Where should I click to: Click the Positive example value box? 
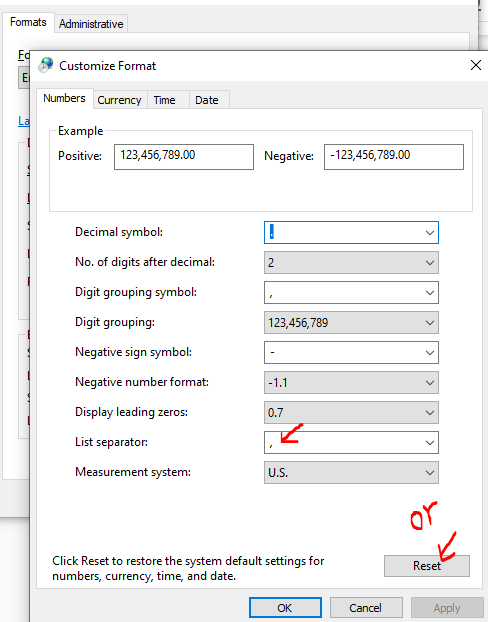pyautogui.click(x=184, y=157)
